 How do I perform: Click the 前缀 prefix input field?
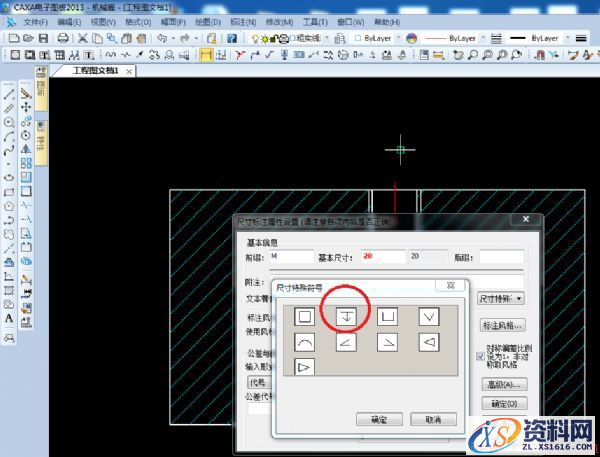pyautogui.click(x=286, y=257)
